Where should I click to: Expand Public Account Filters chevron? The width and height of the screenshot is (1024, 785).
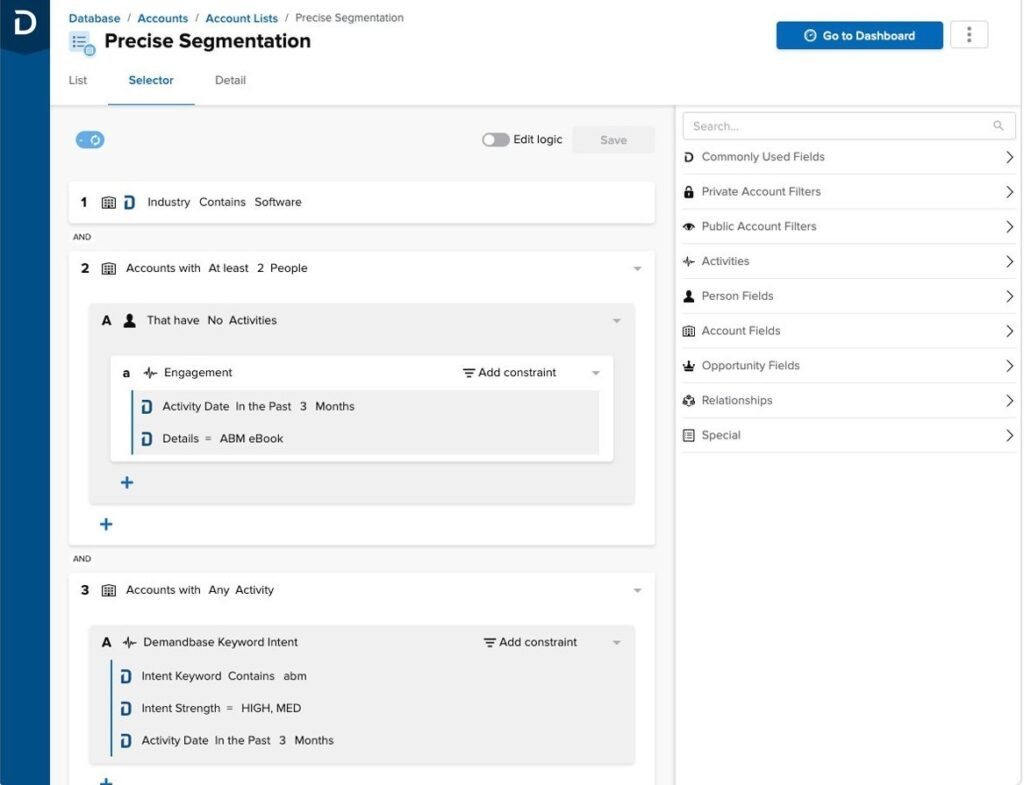(1009, 227)
